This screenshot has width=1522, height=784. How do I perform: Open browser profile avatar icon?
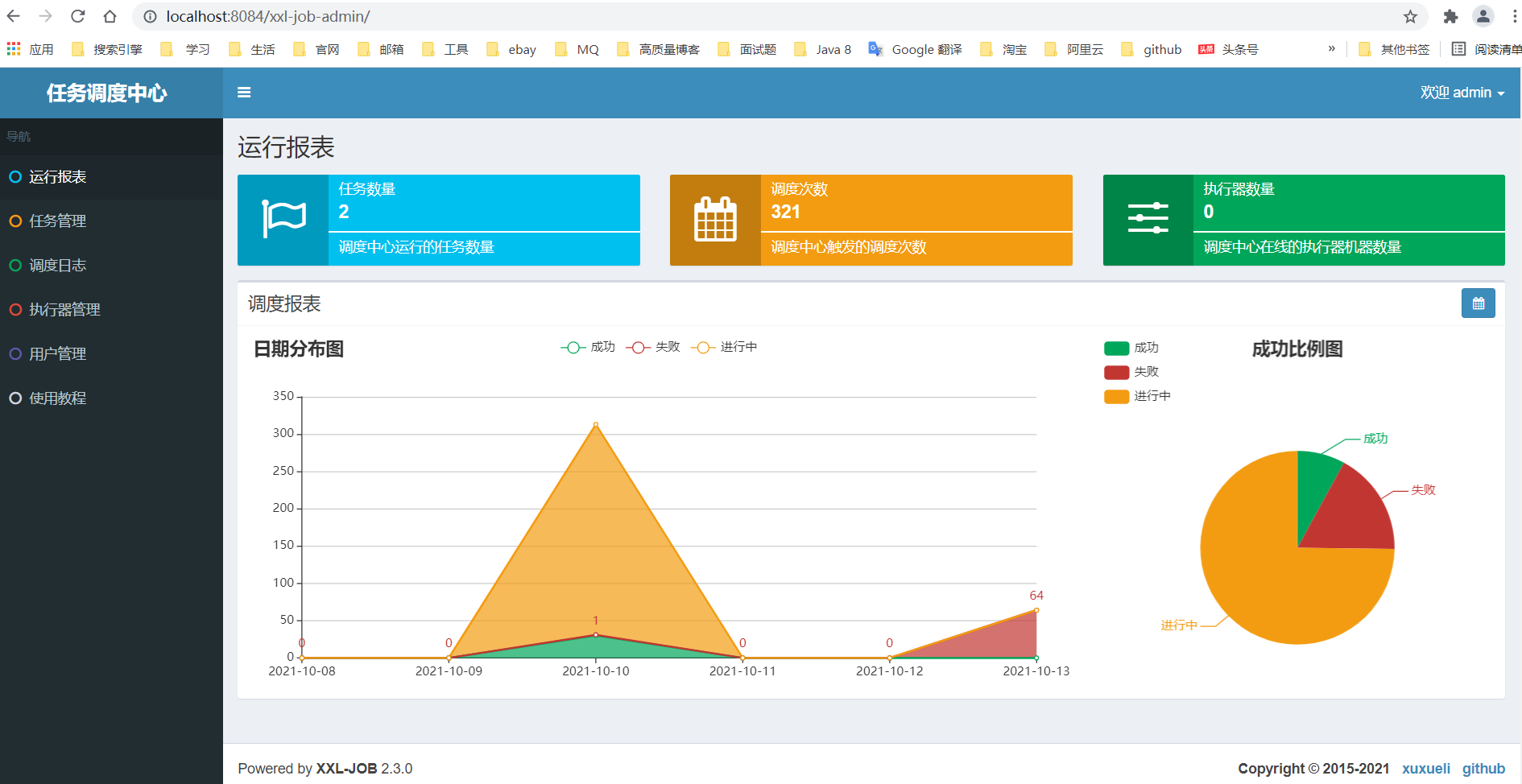pyautogui.click(x=1483, y=16)
